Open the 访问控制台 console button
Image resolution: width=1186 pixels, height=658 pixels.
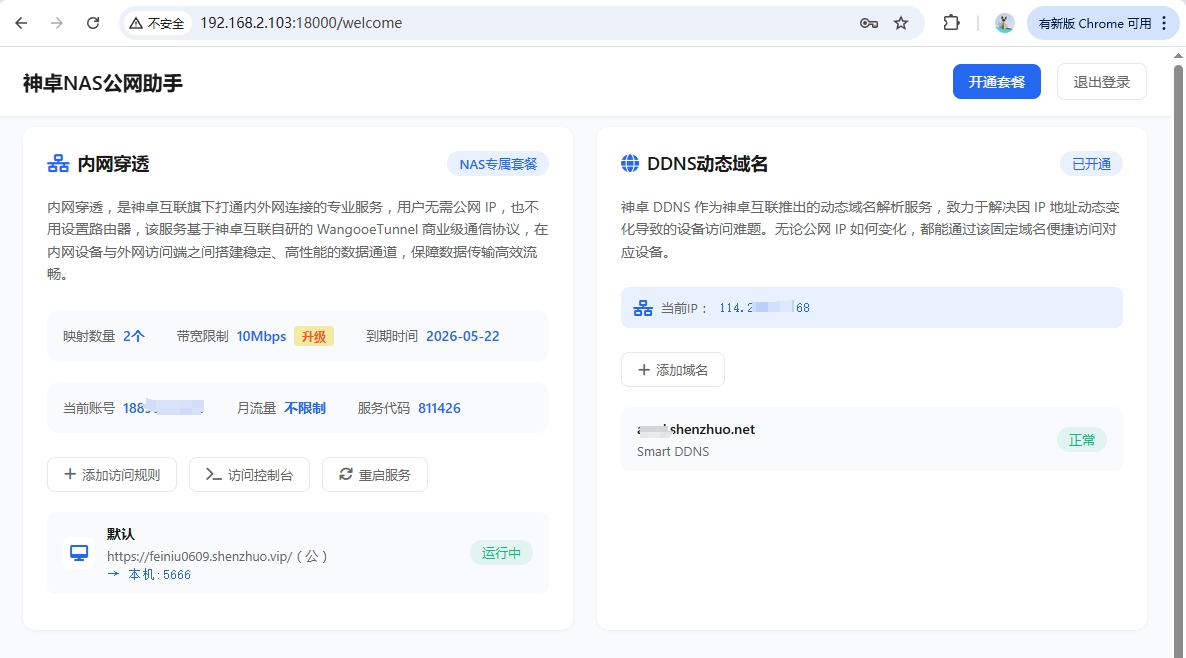pyautogui.click(x=249, y=475)
